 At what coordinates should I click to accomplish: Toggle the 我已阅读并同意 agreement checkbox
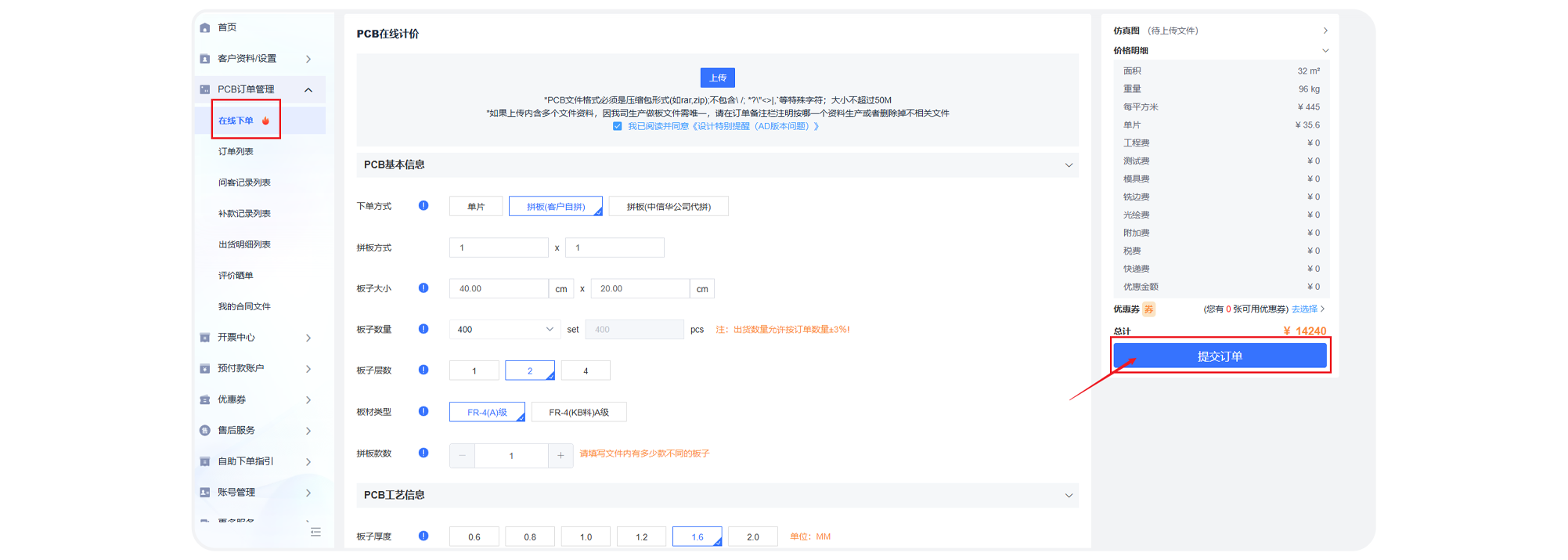click(618, 126)
